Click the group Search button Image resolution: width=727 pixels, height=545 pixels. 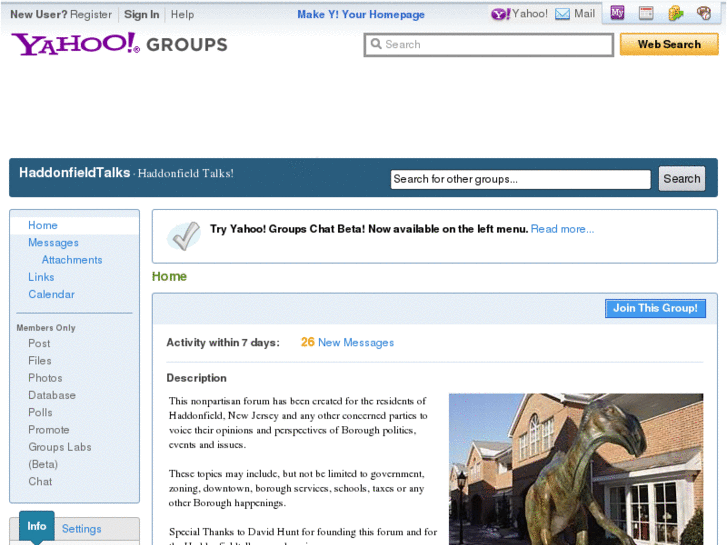point(682,179)
